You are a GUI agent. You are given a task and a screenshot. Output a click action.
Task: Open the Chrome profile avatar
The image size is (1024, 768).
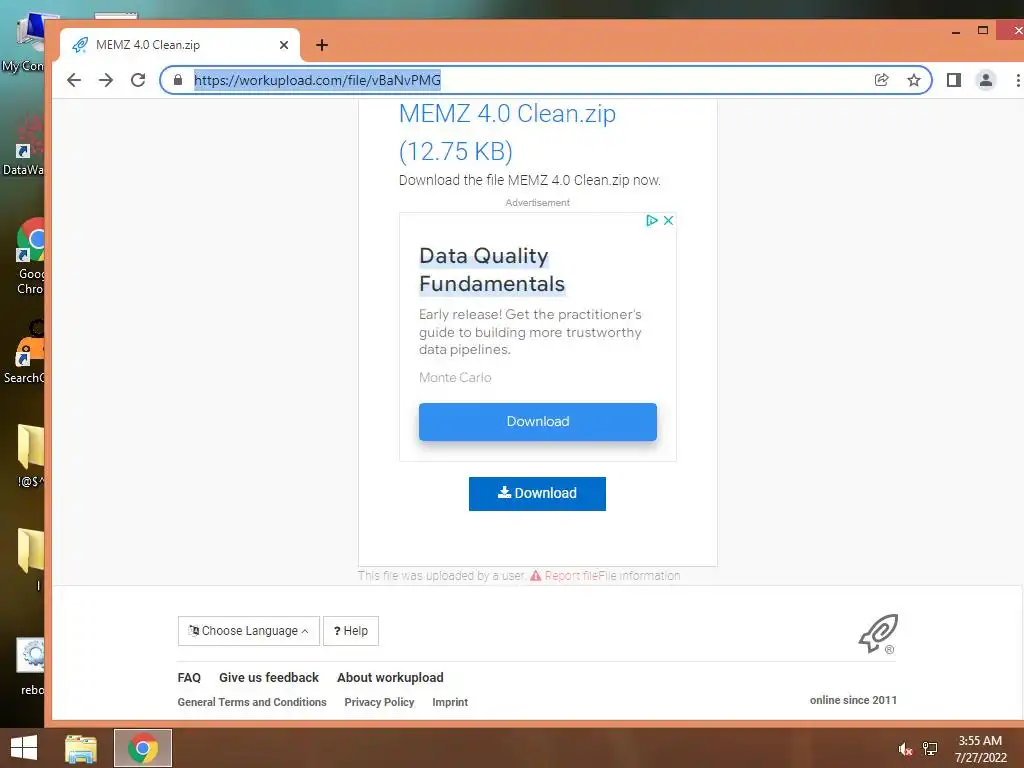pyautogui.click(x=985, y=80)
